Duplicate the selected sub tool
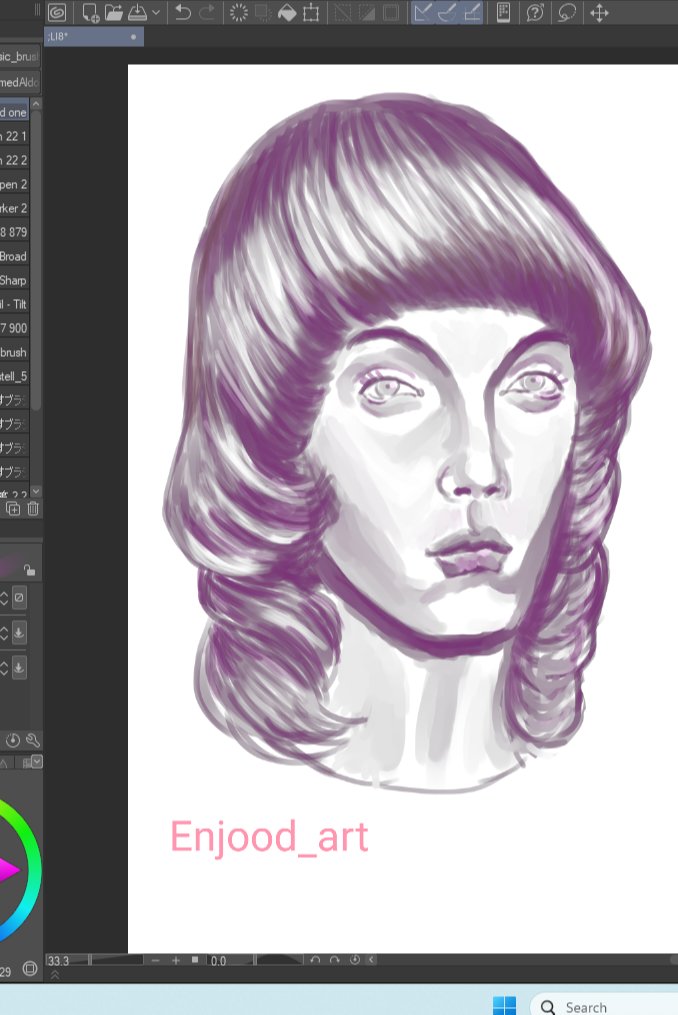 12,509
